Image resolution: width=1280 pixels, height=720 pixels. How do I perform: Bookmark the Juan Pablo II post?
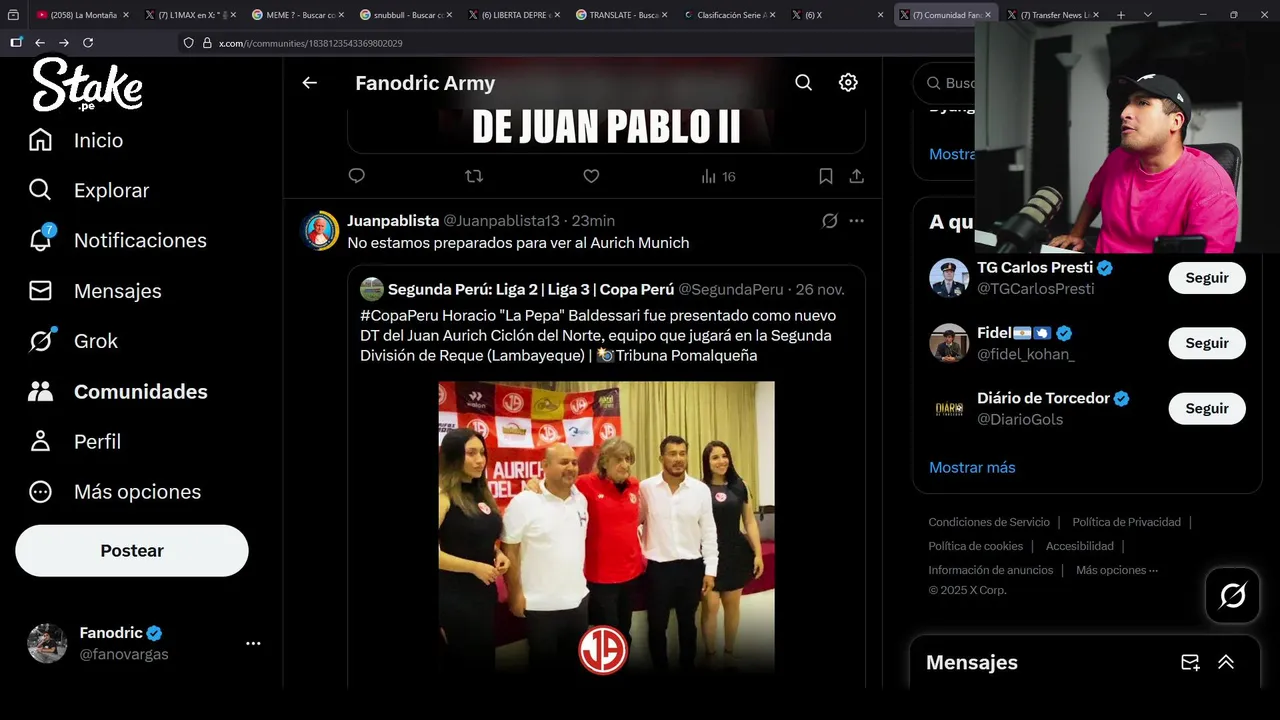click(826, 176)
